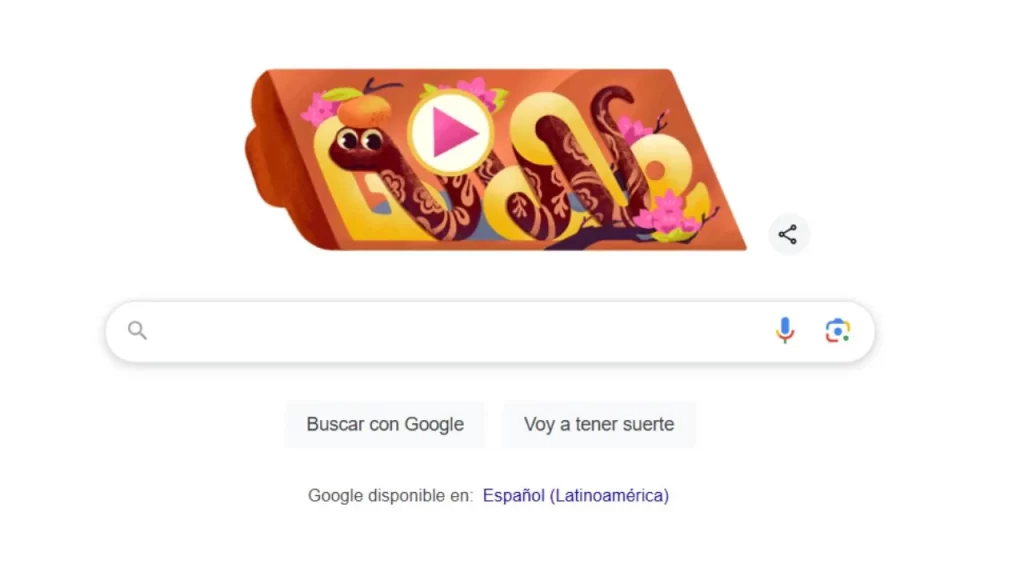Click the share icon beside the doodle
Image resolution: width=1024 pixels, height=576 pixels.
point(788,234)
